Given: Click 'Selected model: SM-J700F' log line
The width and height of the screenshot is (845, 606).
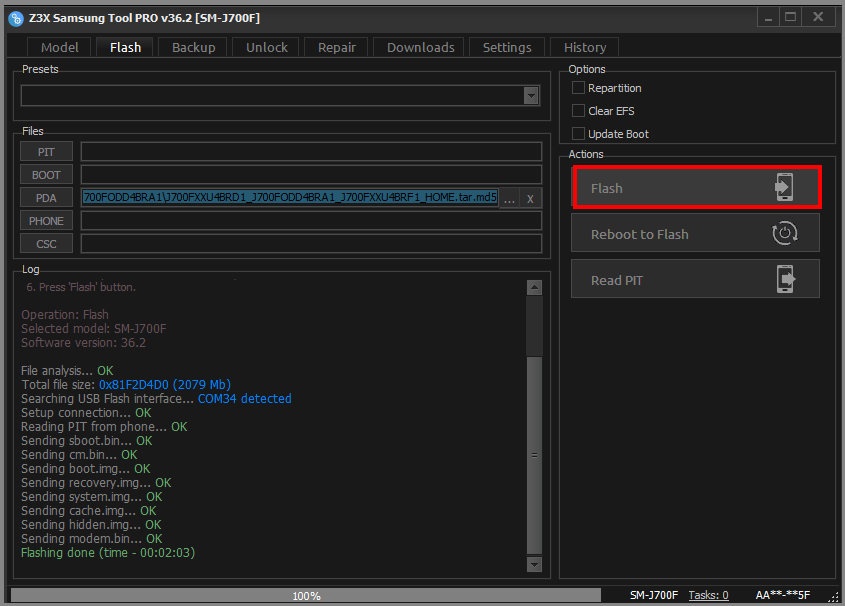Looking at the screenshot, I should (x=94, y=329).
